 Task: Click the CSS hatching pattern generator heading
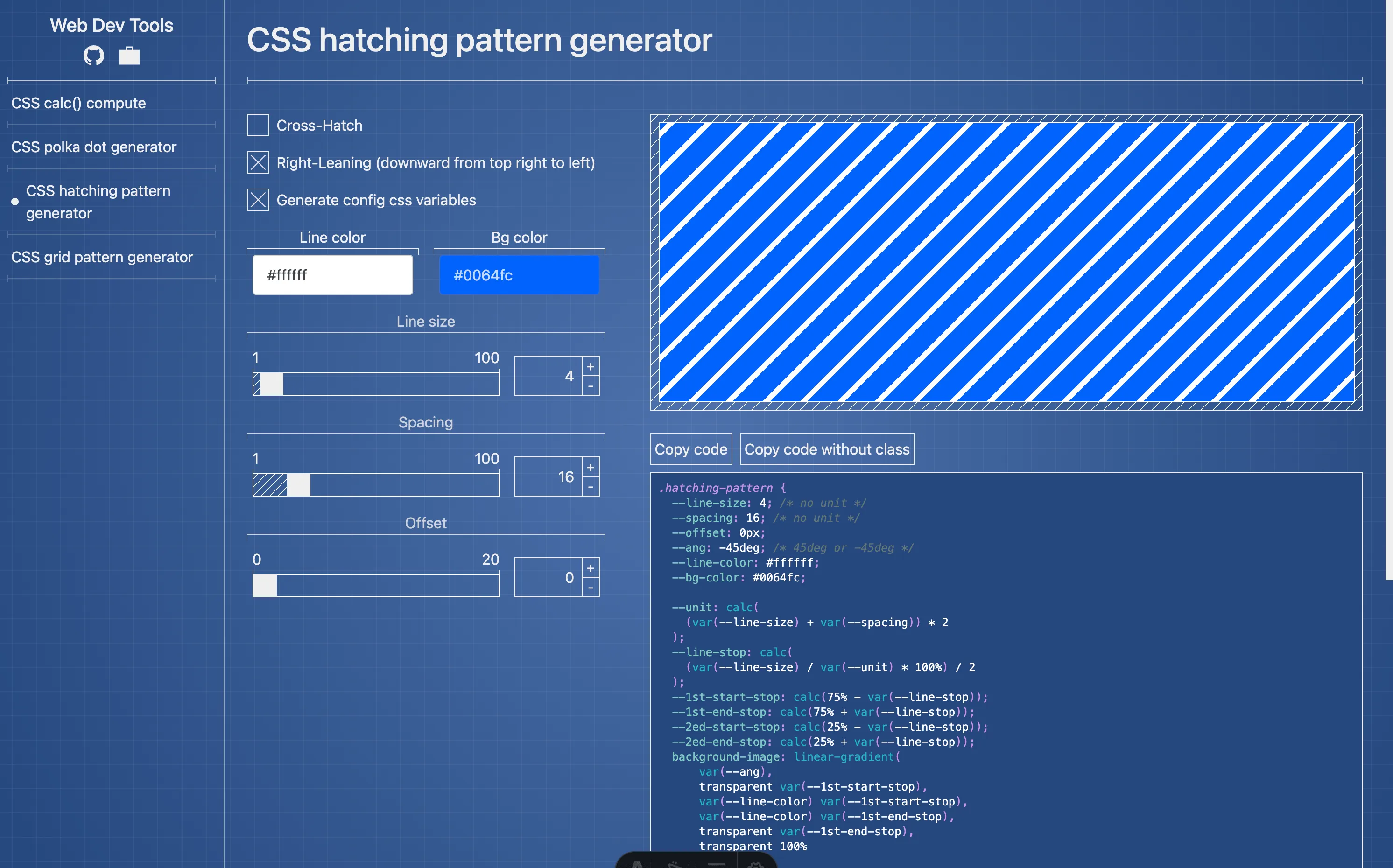pyautogui.click(x=479, y=40)
